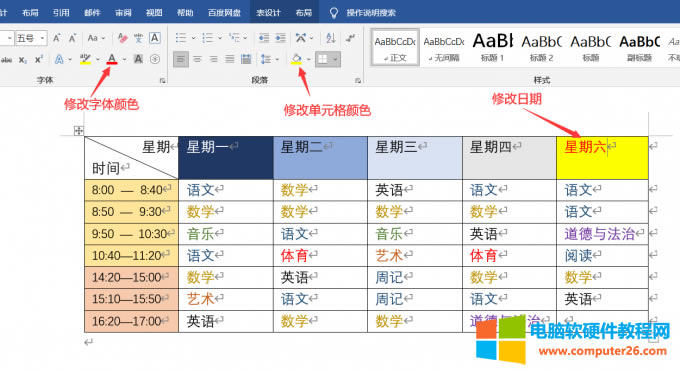
Task: Center align text
Action: pyautogui.click(x=197, y=59)
